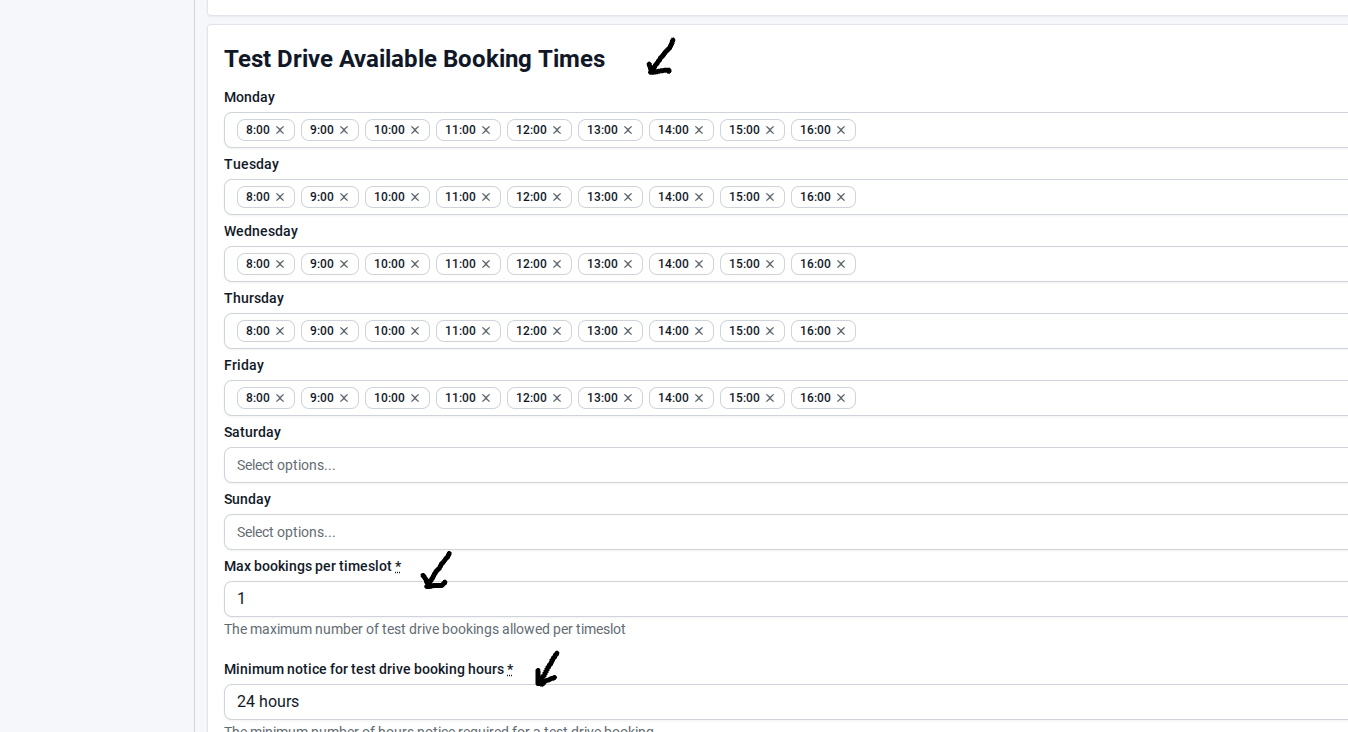
Task: Remove the 11:00 timeslot from Thursday
Action: click(x=486, y=331)
